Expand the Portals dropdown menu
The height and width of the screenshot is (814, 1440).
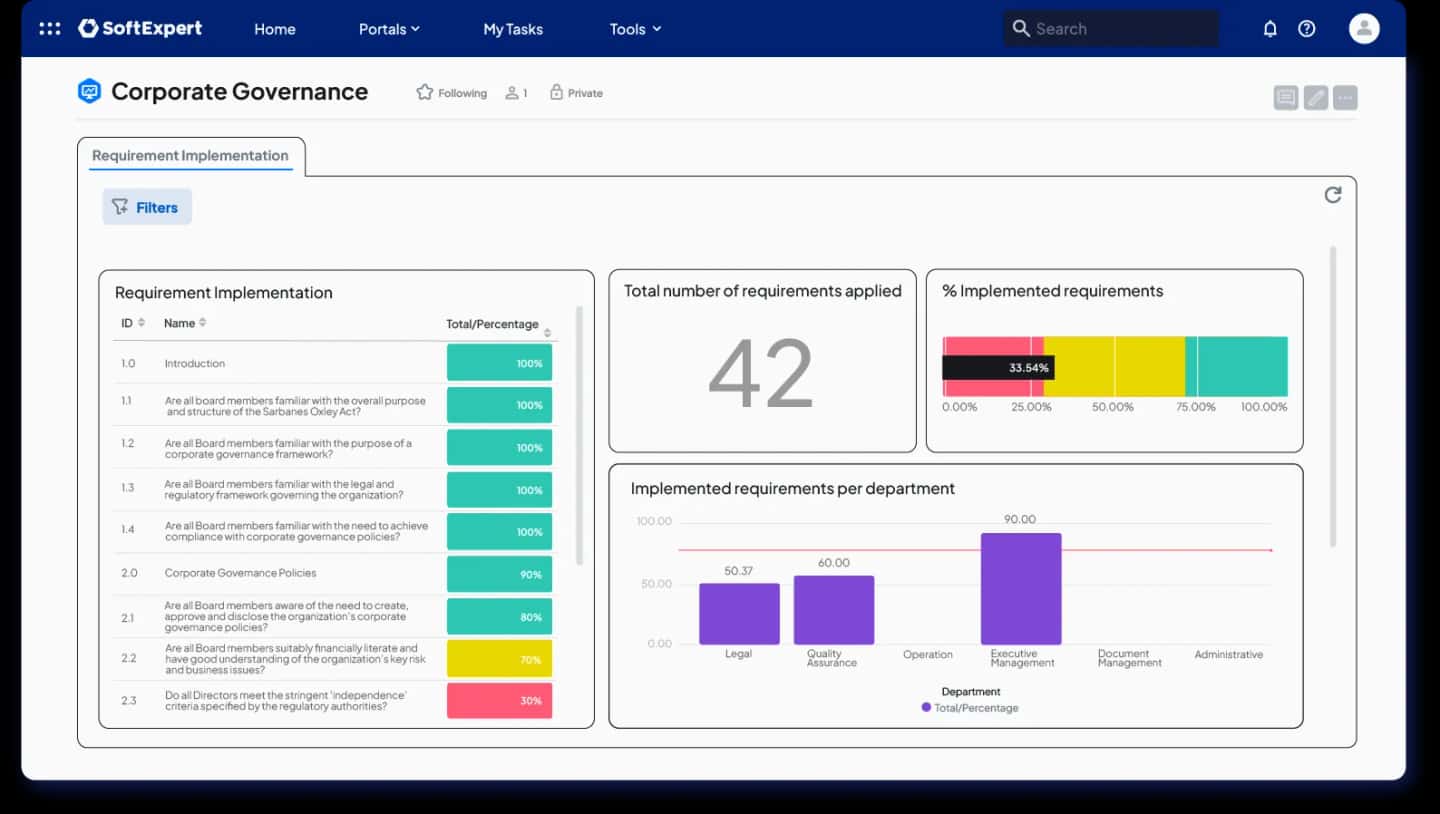coord(389,29)
